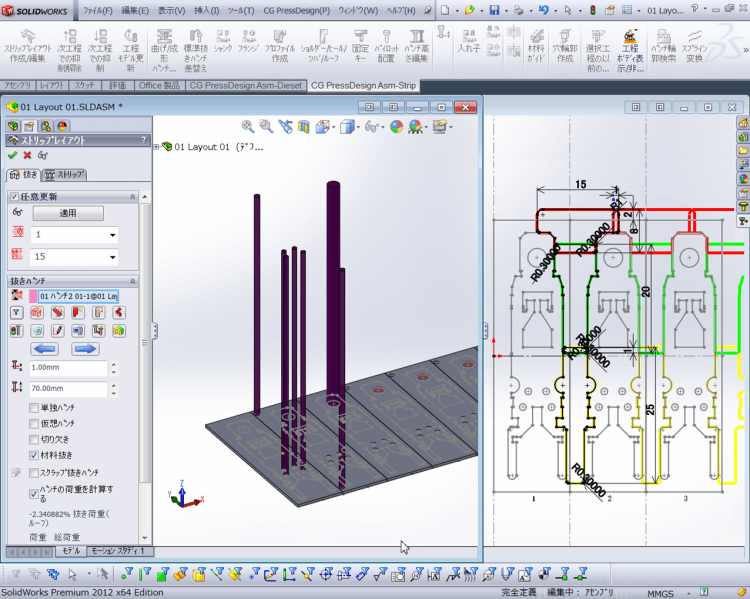Image resolution: width=750 pixels, height=599 pixels.
Task: Uncheck 材料抜き checkbox
Action: (x=33, y=455)
